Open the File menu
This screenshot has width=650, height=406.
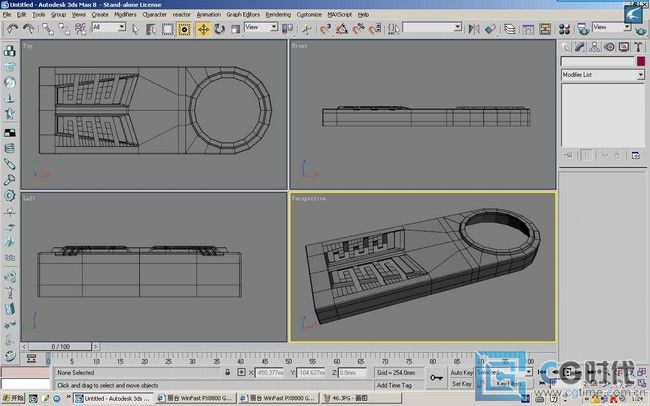pos(7,15)
